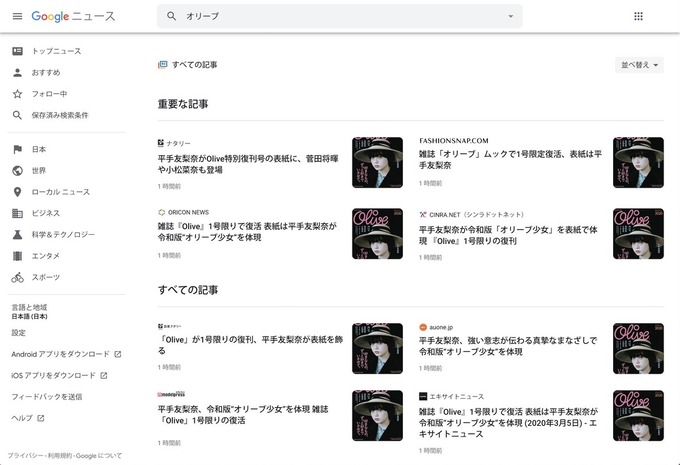The width and height of the screenshot is (680, 465).
Task: Click the ローカルニュース location pin icon
Action: click(17, 192)
